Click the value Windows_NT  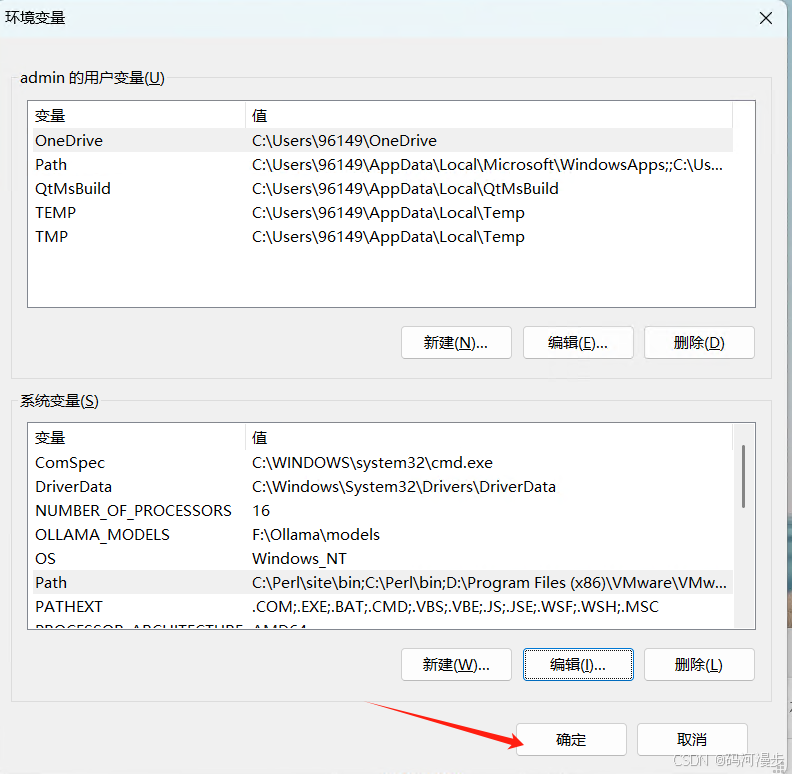(x=299, y=558)
